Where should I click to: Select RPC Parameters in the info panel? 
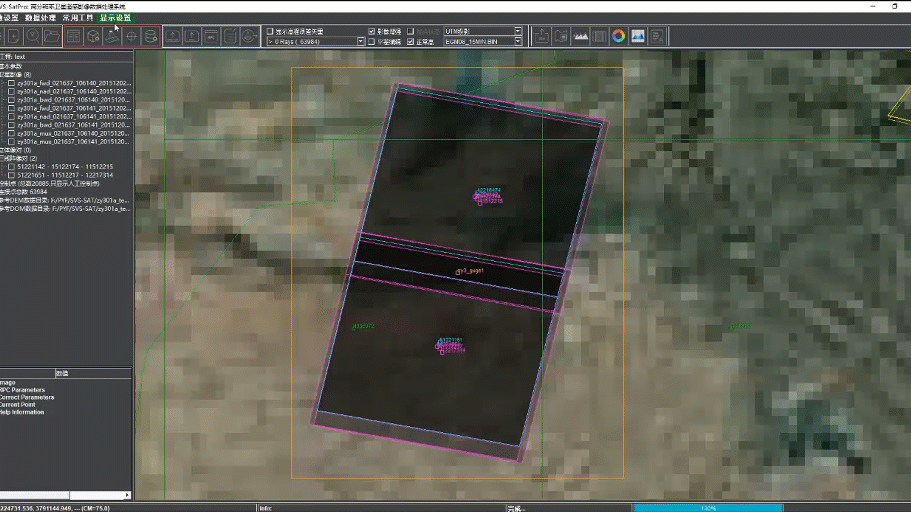(22, 390)
